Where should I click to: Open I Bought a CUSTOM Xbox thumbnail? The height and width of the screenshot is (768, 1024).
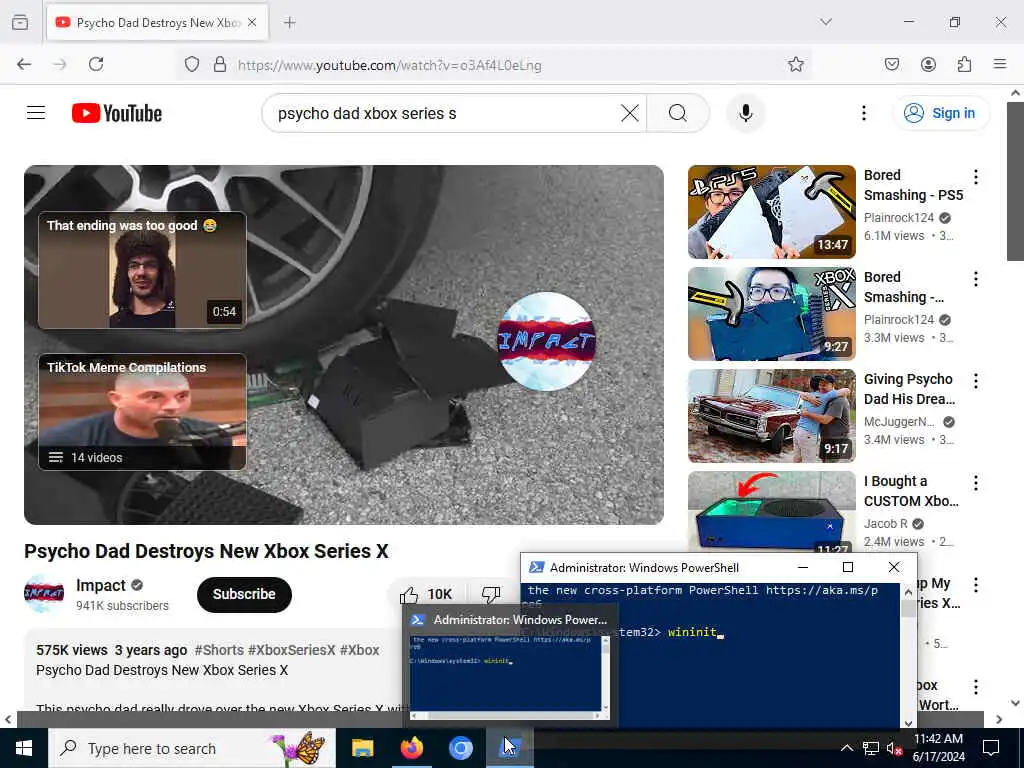click(771, 511)
